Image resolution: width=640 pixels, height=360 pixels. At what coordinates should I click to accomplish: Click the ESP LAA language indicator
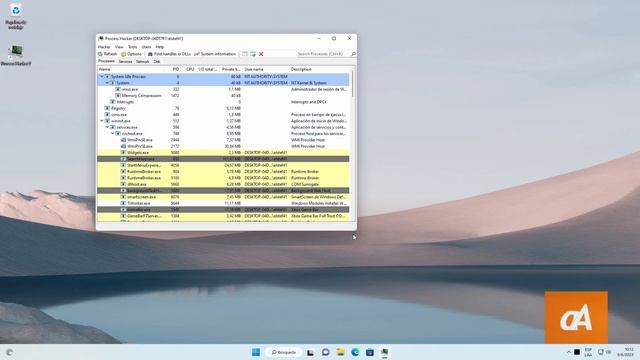click(x=588, y=352)
